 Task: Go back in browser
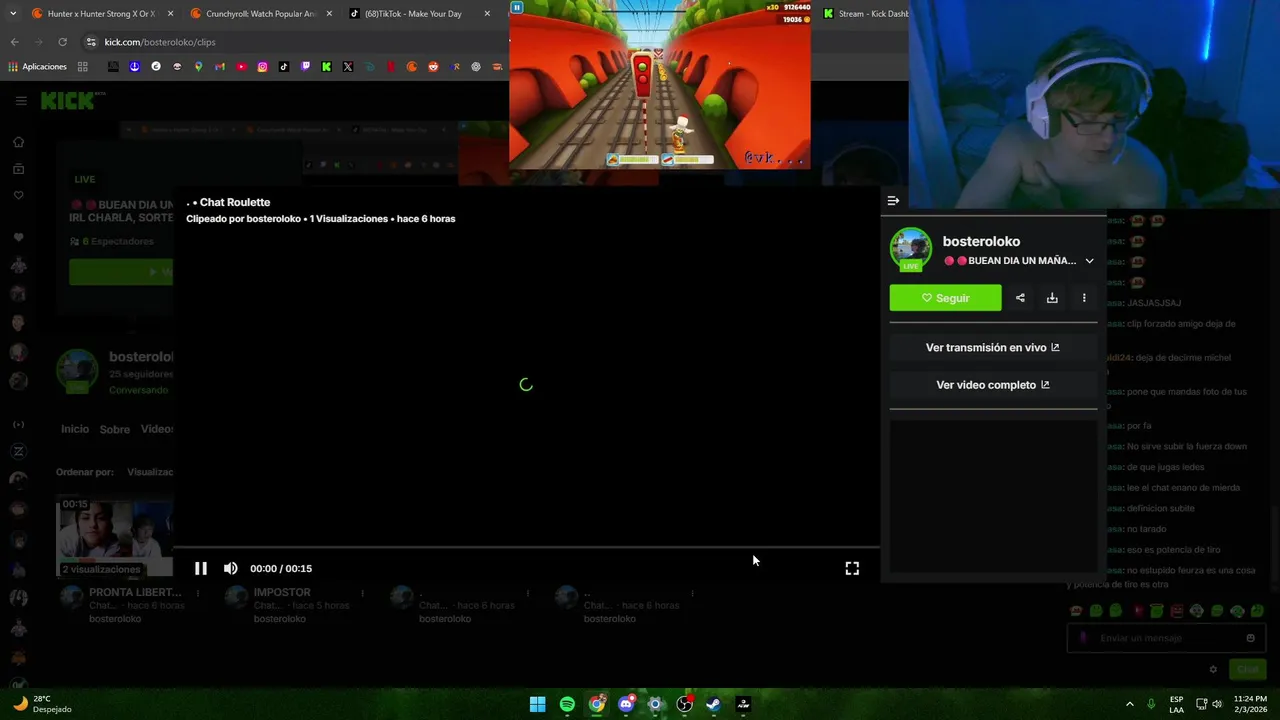pyautogui.click(x=14, y=42)
